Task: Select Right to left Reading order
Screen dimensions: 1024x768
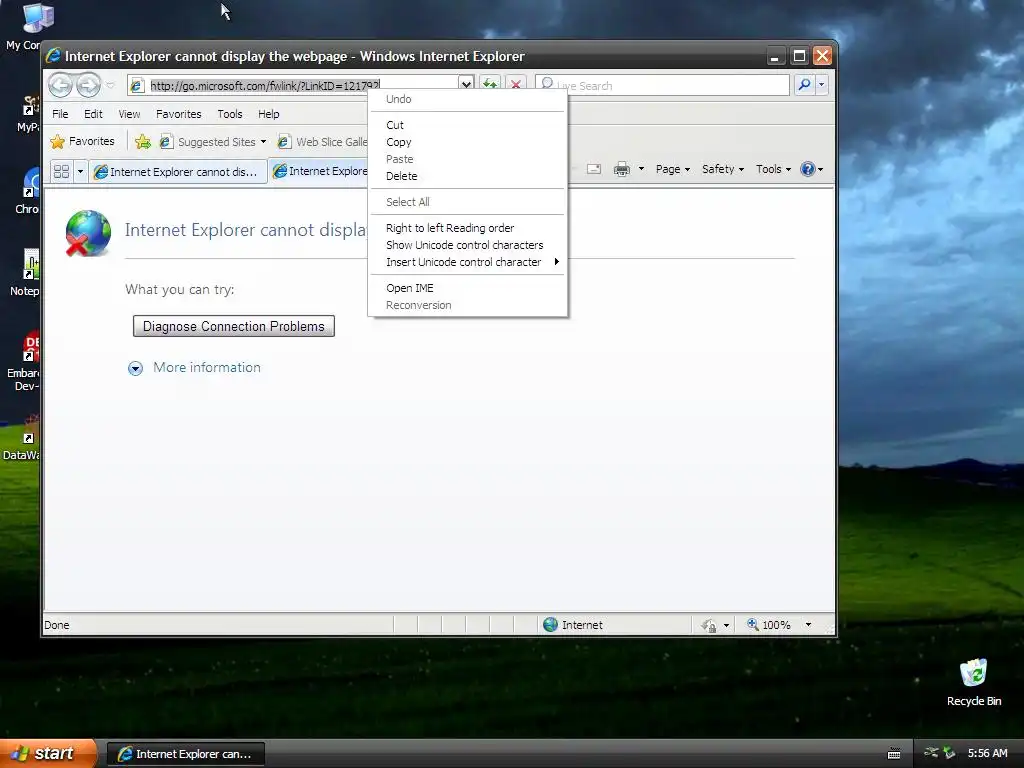Action: [x=468, y=228]
